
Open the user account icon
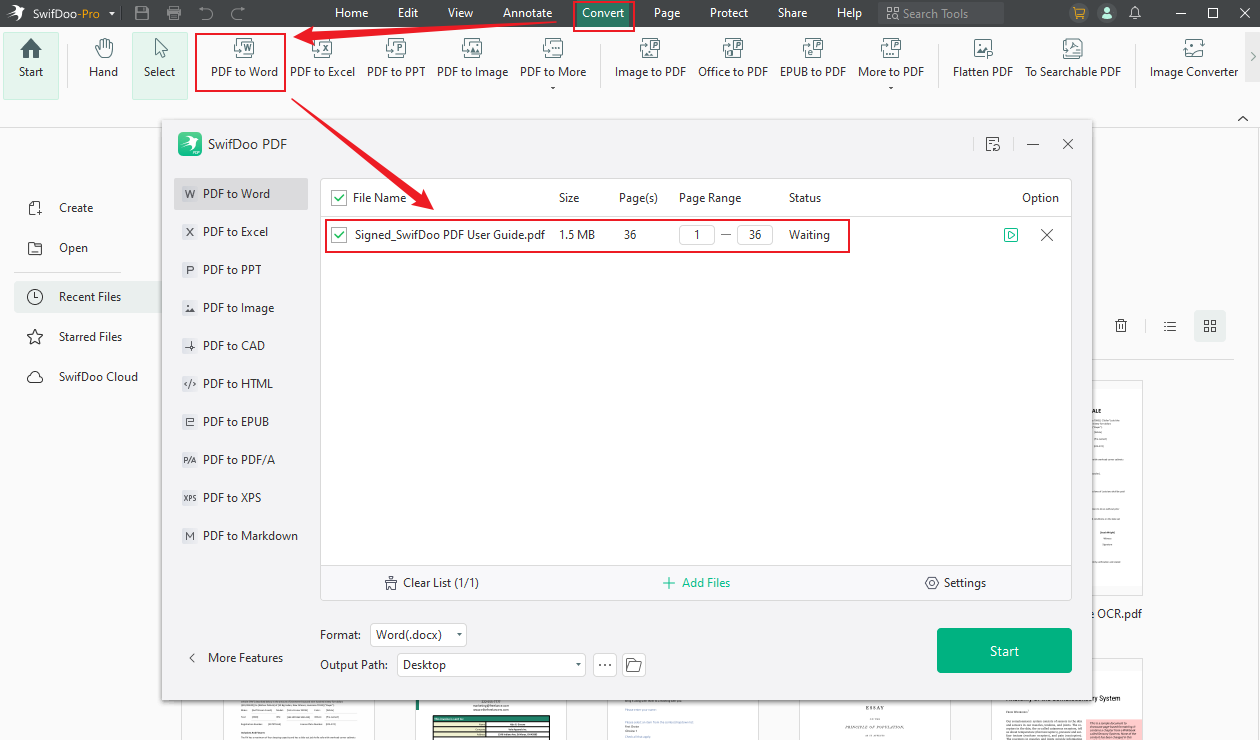click(x=1106, y=13)
